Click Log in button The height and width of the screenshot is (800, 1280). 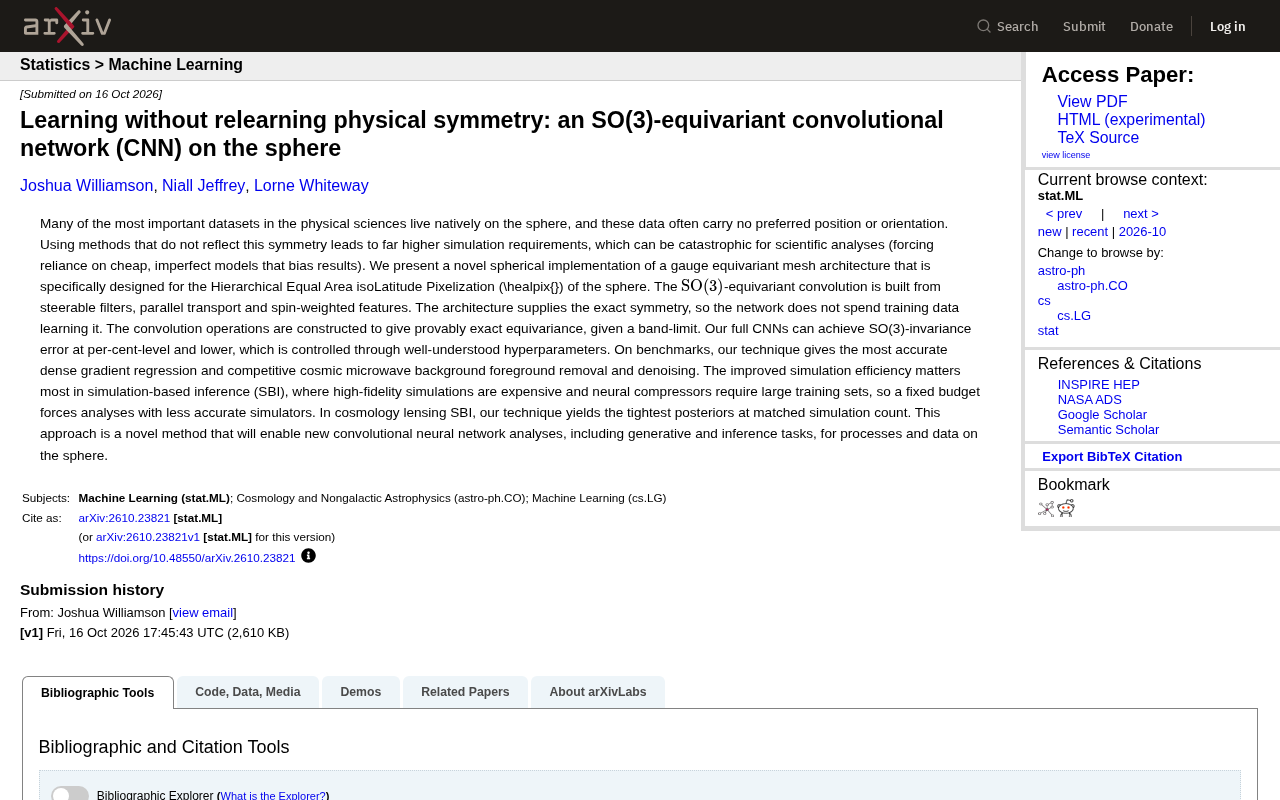coord(1228,26)
